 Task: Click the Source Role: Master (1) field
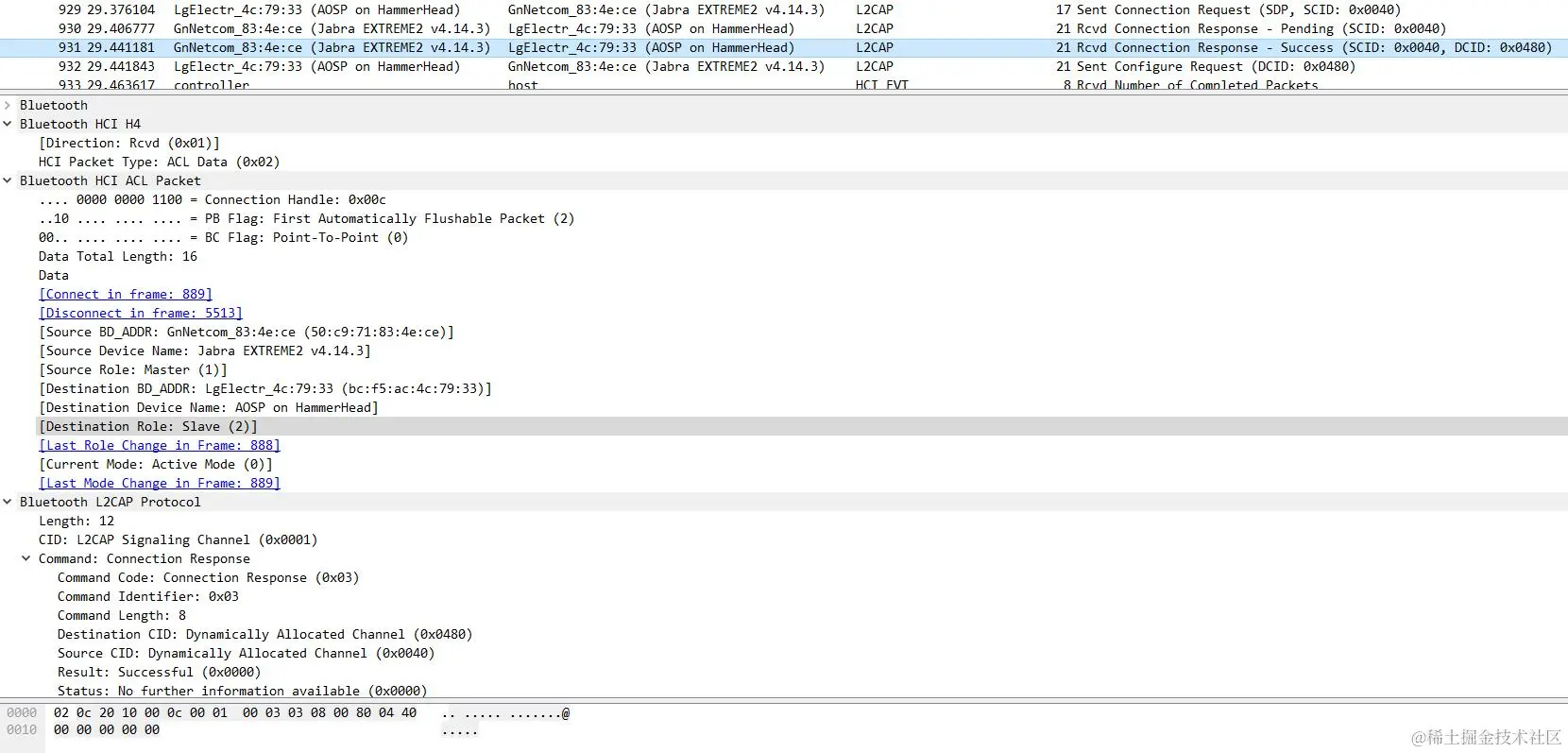[133, 369]
